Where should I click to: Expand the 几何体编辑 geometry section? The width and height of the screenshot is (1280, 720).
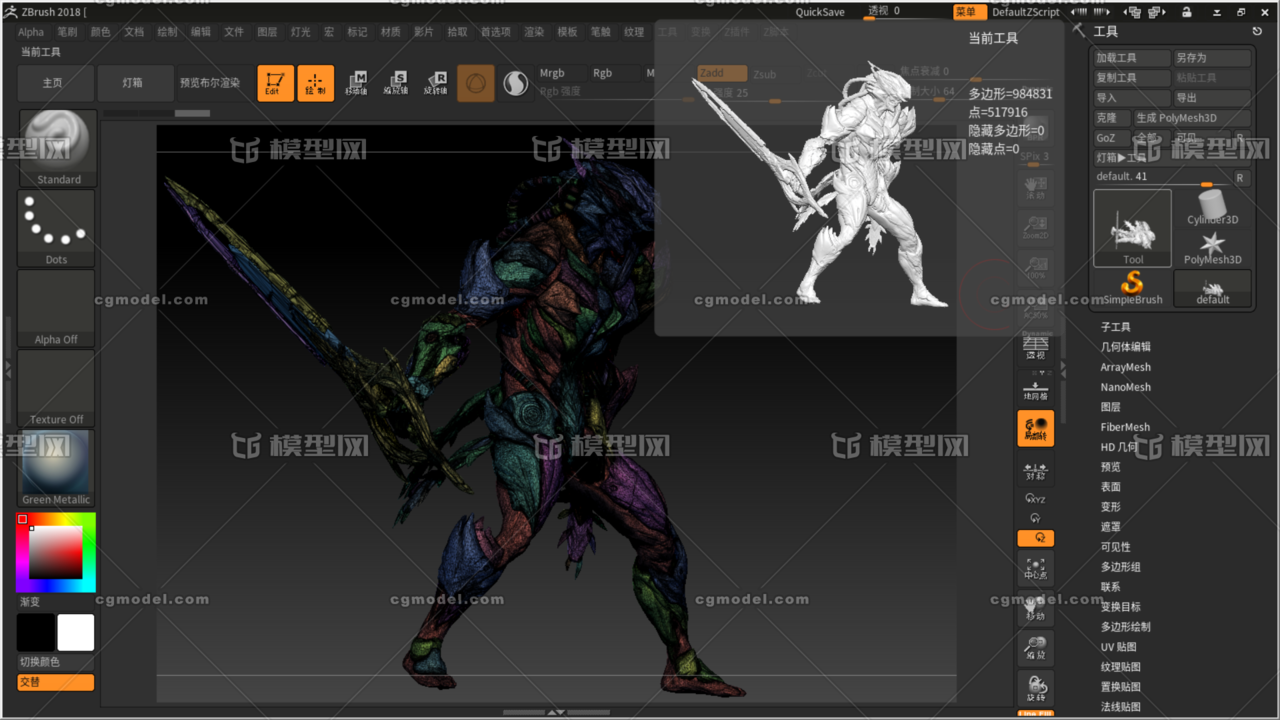coord(1126,347)
